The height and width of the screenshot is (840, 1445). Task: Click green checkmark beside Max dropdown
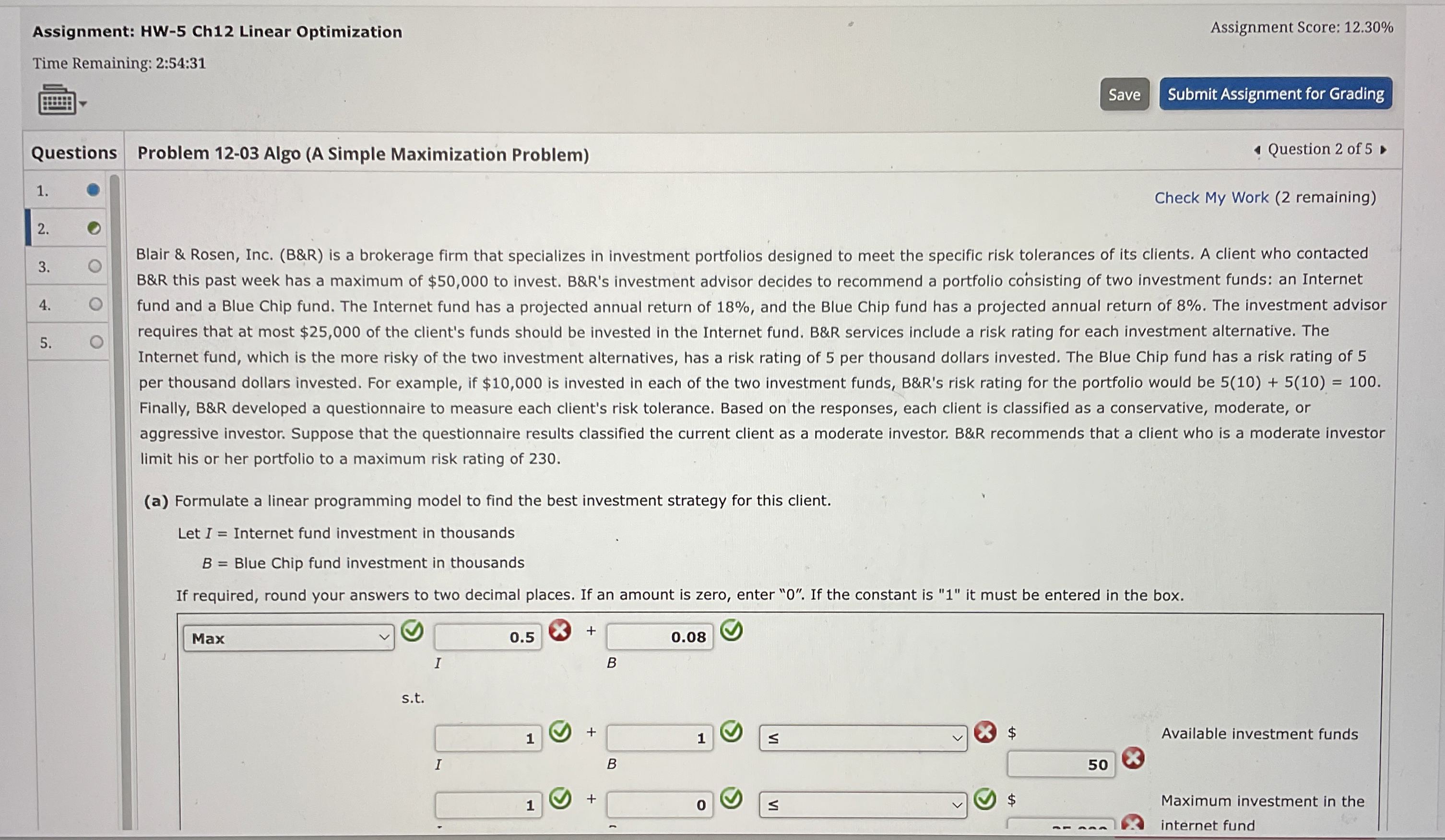point(412,631)
